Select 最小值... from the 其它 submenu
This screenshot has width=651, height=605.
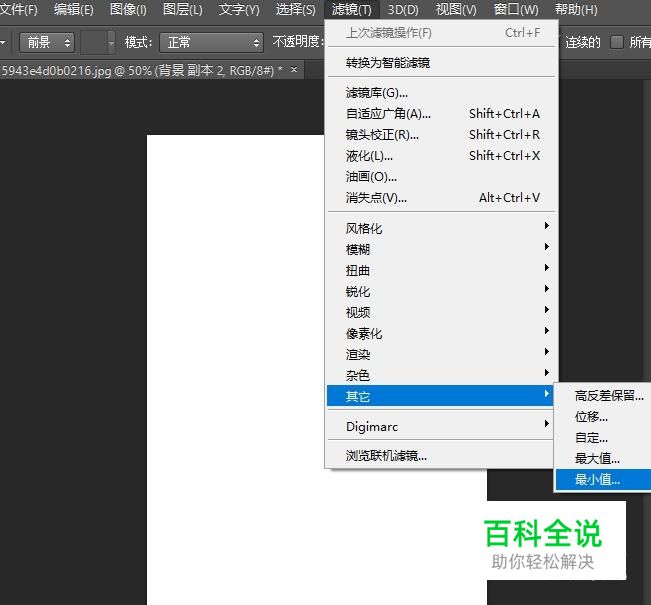point(604,480)
